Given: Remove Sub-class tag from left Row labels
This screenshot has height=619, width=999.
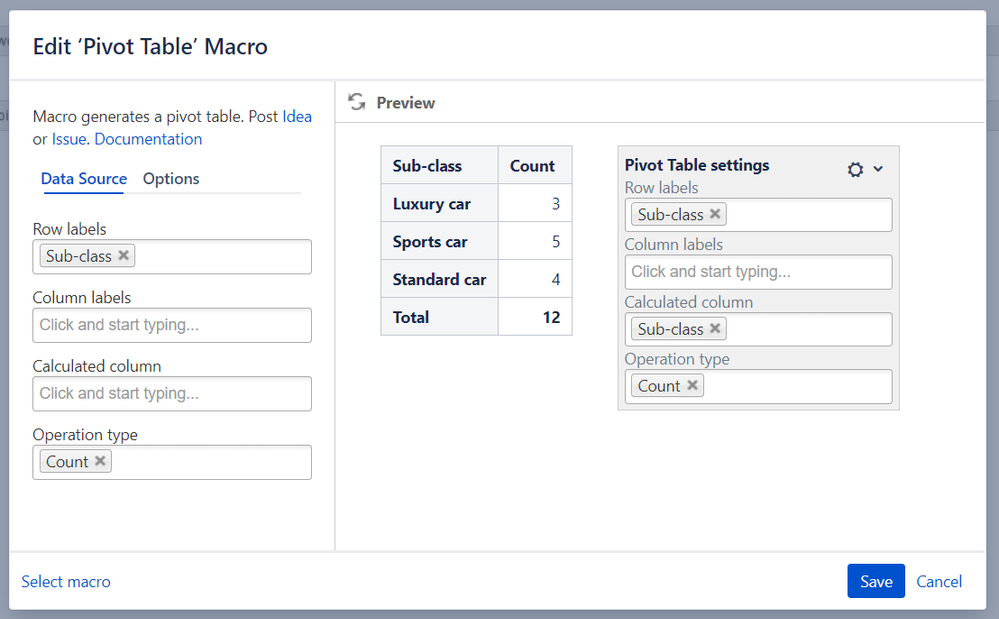Looking at the screenshot, I should pyautogui.click(x=124, y=255).
